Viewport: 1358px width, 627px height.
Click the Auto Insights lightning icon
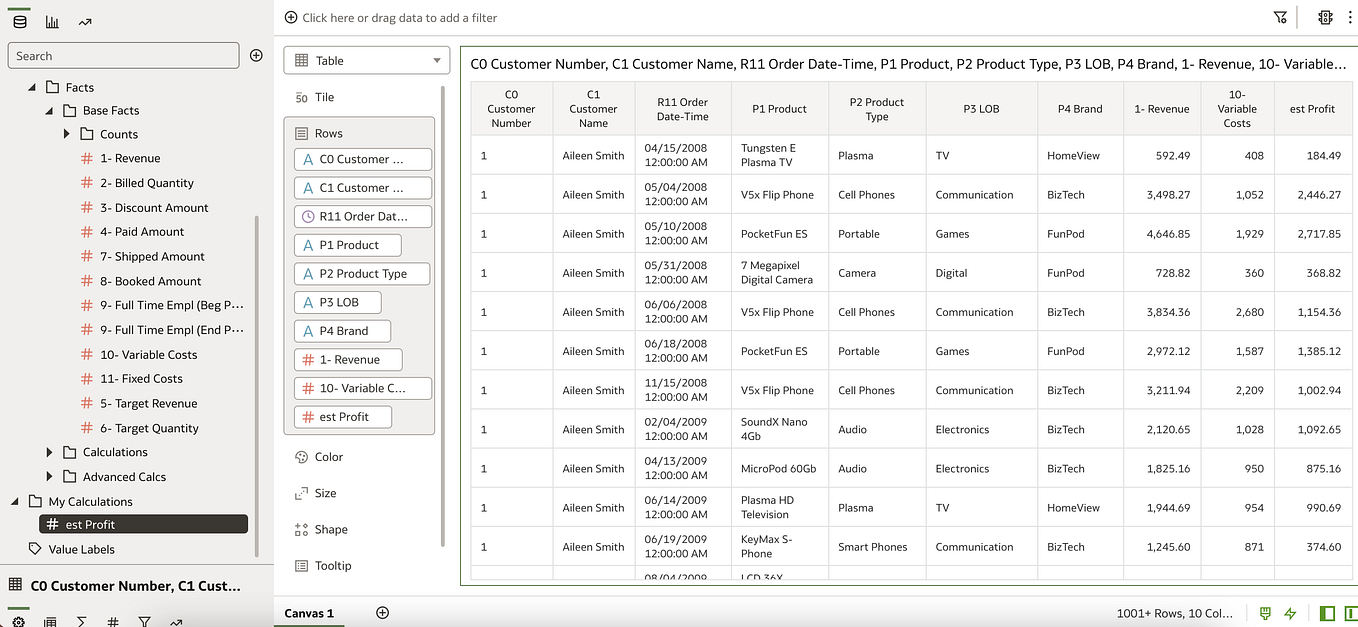1290,613
